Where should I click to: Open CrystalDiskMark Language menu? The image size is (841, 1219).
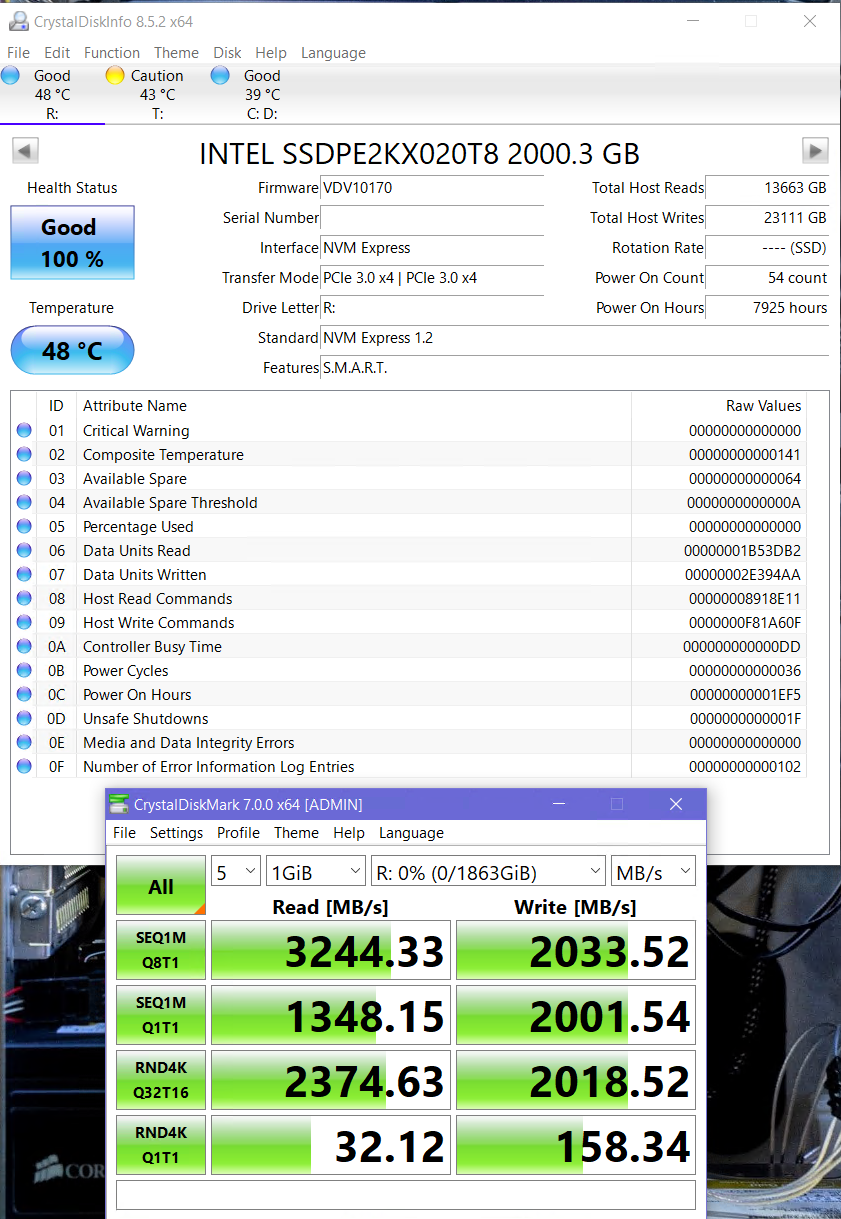pos(411,833)
